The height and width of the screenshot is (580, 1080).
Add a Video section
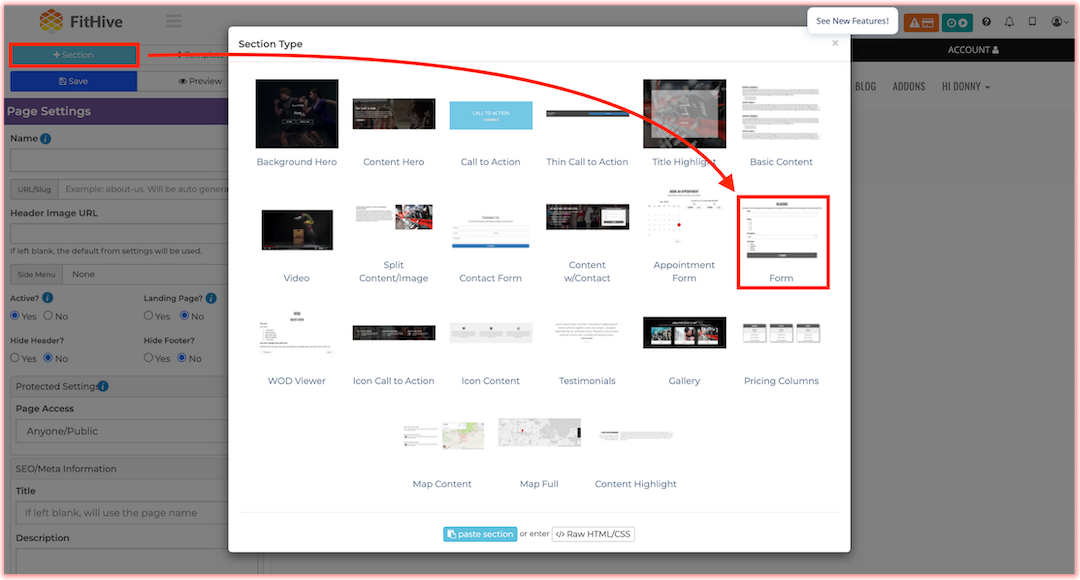point(297,229)
